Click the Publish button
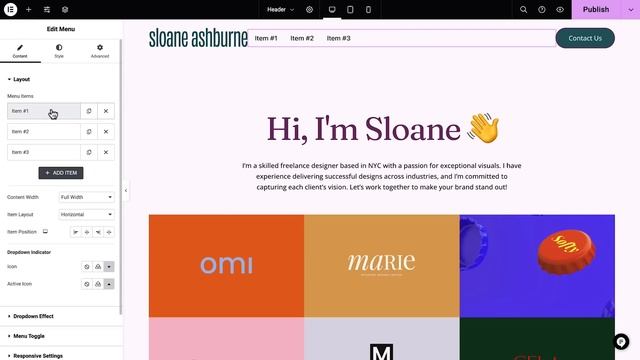 pos(596,9)
